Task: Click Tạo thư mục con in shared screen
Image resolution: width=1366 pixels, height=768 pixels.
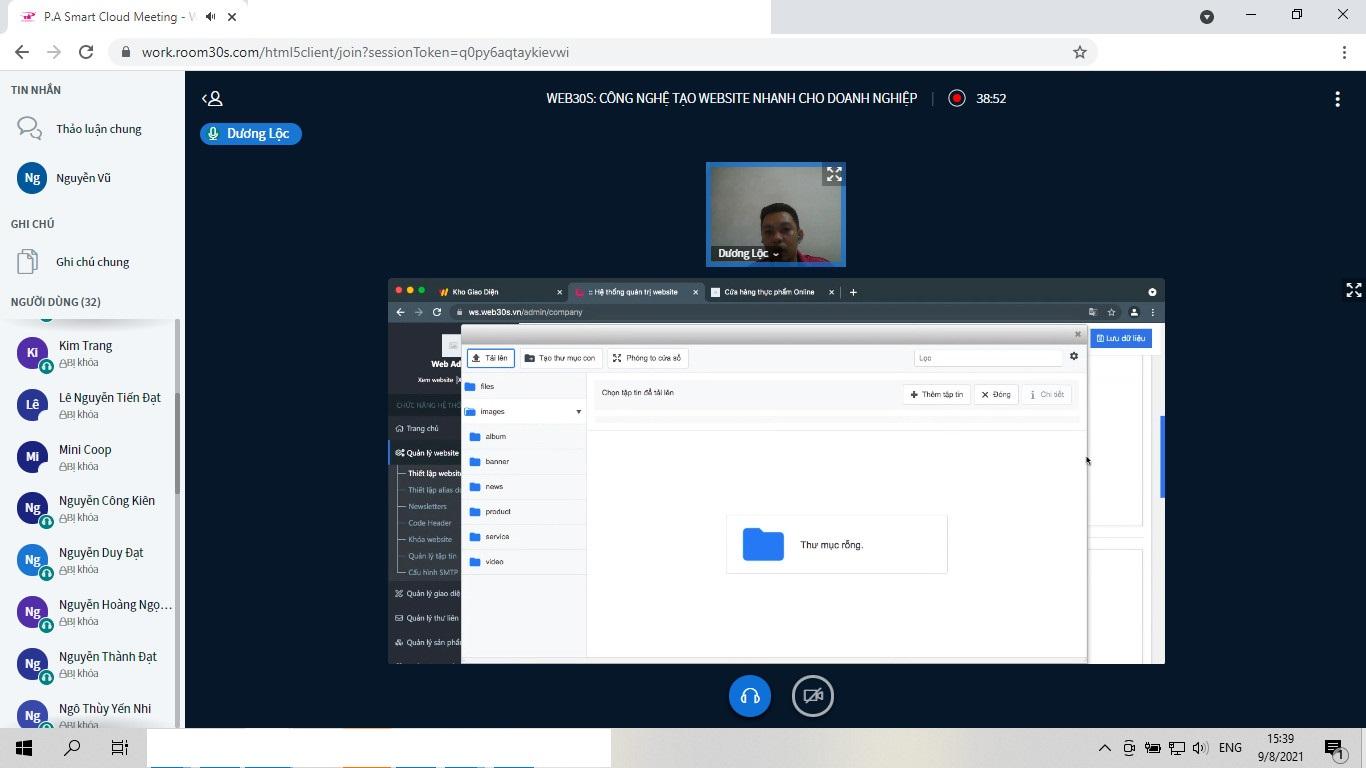Action: coord(560,358)
